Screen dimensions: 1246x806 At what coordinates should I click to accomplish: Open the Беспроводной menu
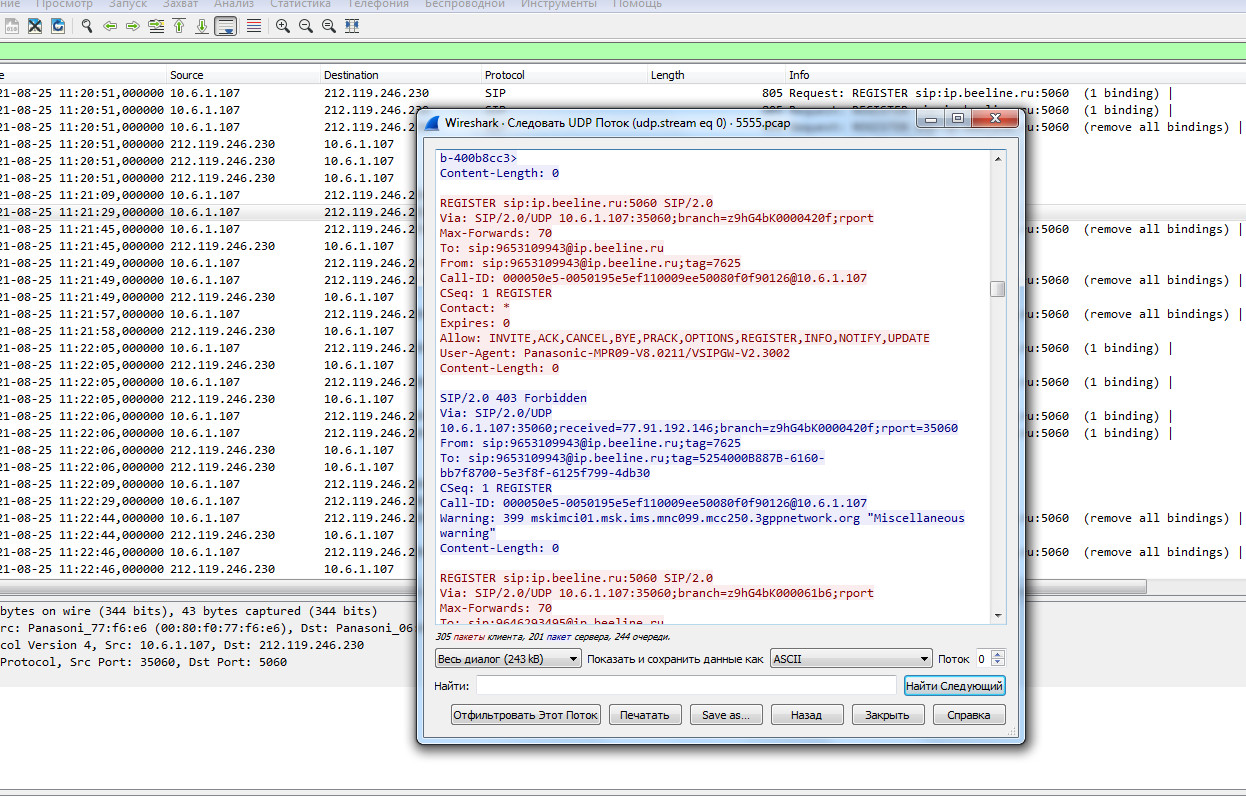pyautogui.click(x=465, y=4)
